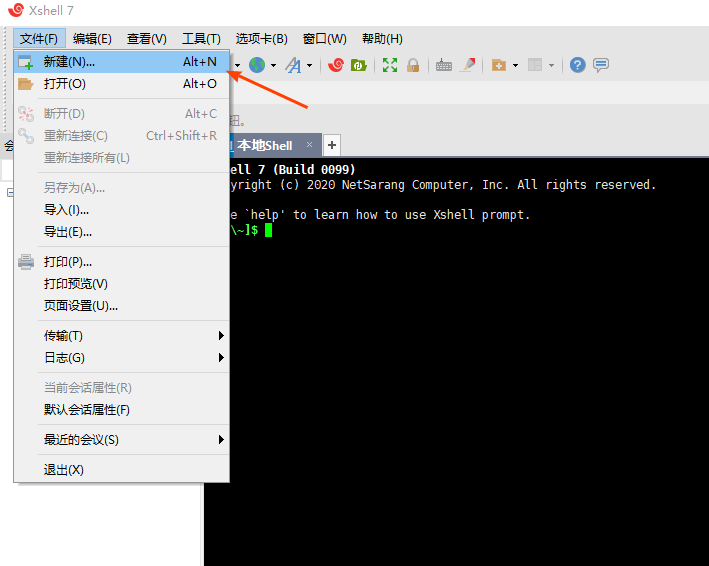709x566 pixels.
Task: Expand the dropdown arrow next to the globe icon
Action: 274,66
